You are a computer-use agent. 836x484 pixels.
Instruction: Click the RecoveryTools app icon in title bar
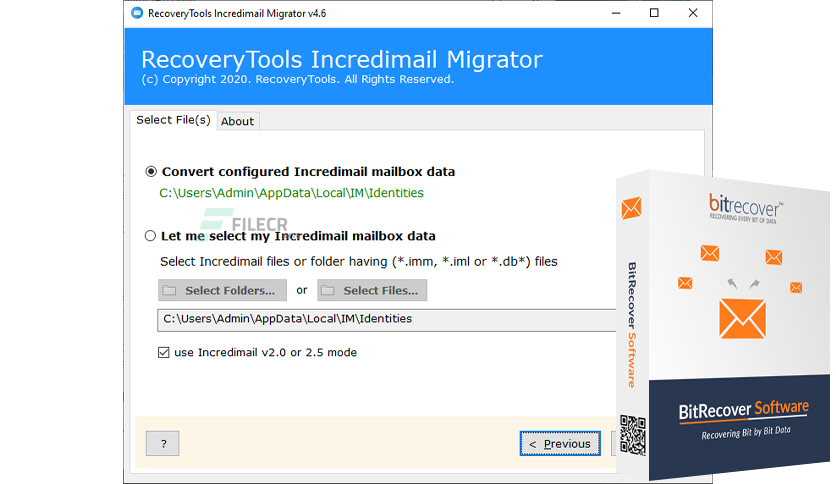click(x=137, y=13)
